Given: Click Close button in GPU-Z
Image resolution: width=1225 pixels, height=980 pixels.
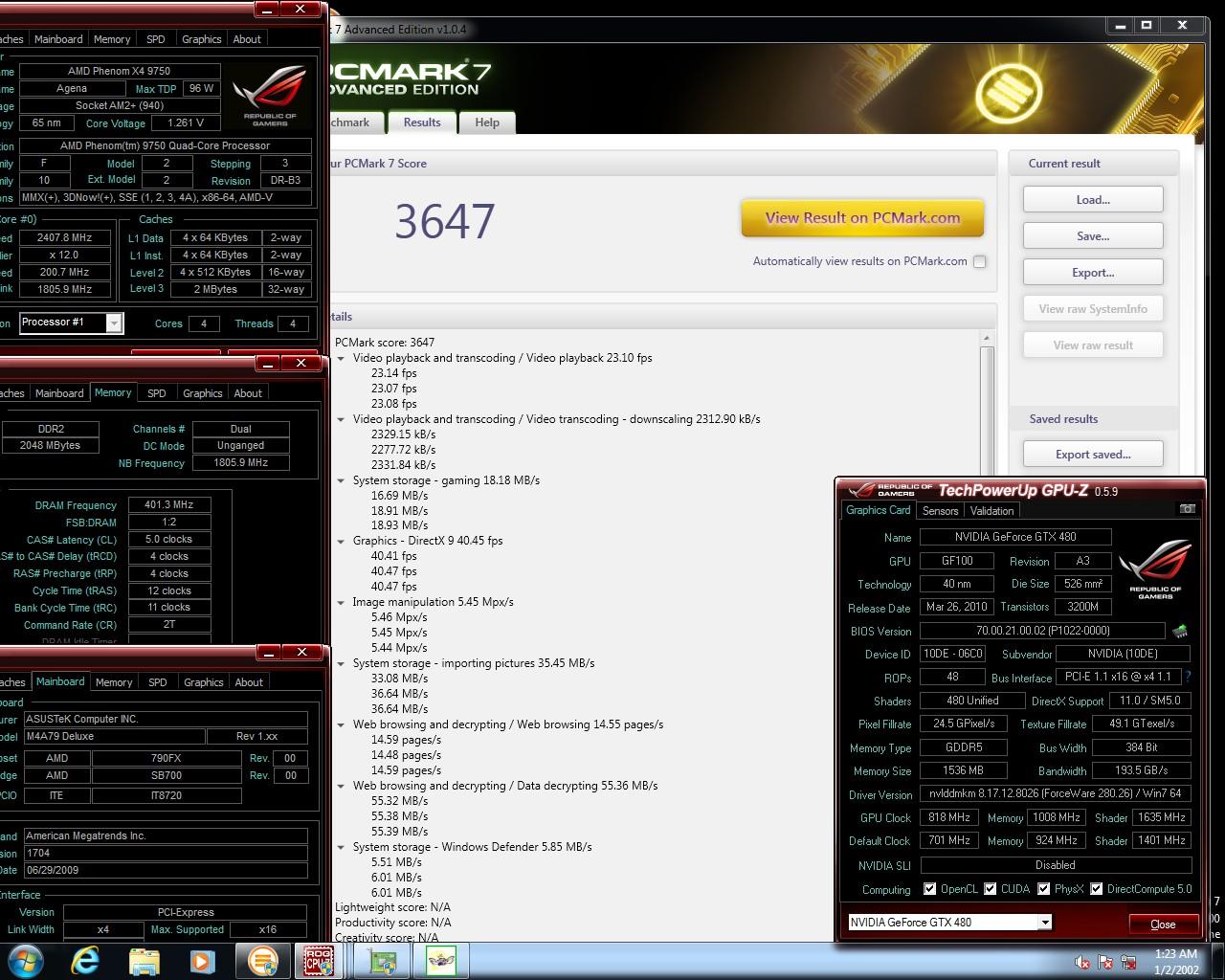Looking at the screenshot, I should pyautogui.click(x=1163, y=924).
